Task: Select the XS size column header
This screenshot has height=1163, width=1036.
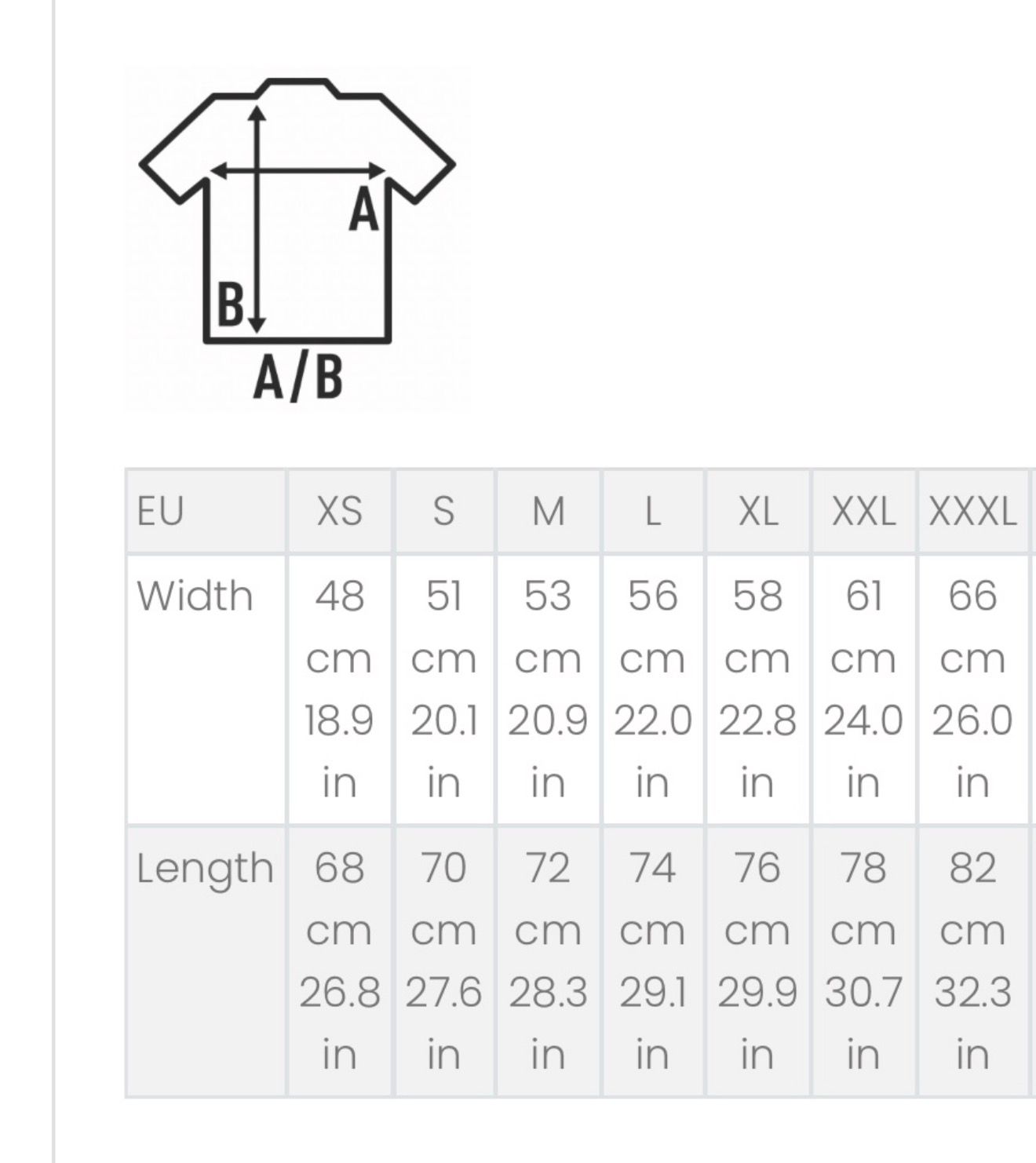Action: tap(340, 512)
